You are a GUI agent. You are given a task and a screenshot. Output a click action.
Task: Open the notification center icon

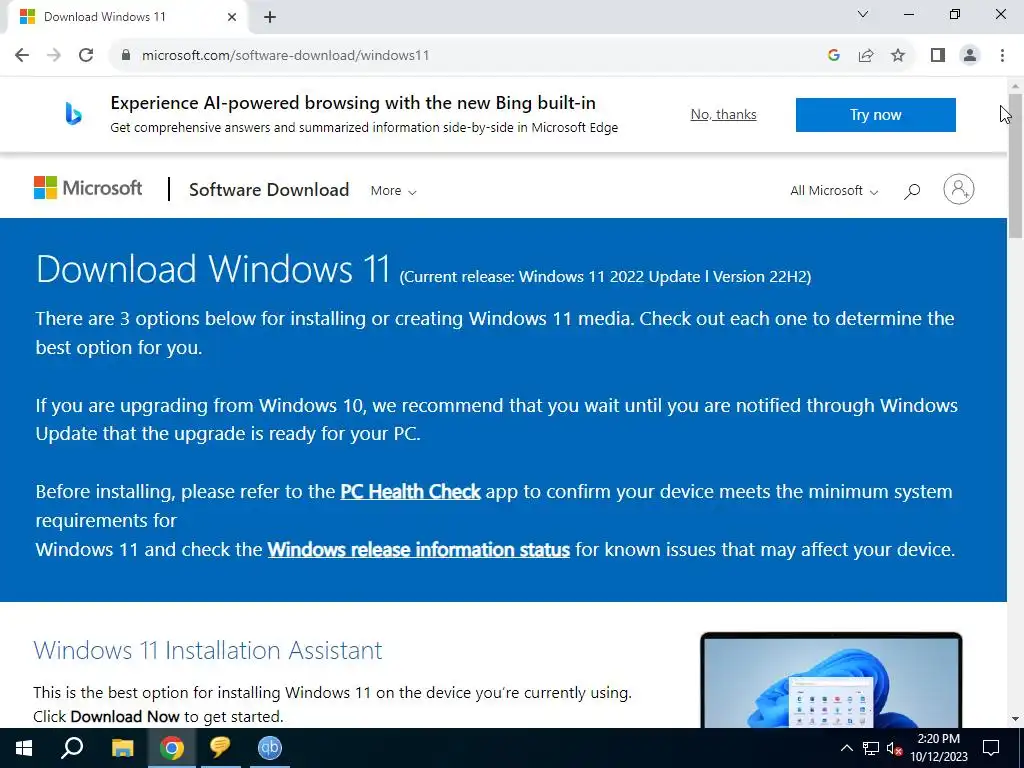tap(991, 748)
